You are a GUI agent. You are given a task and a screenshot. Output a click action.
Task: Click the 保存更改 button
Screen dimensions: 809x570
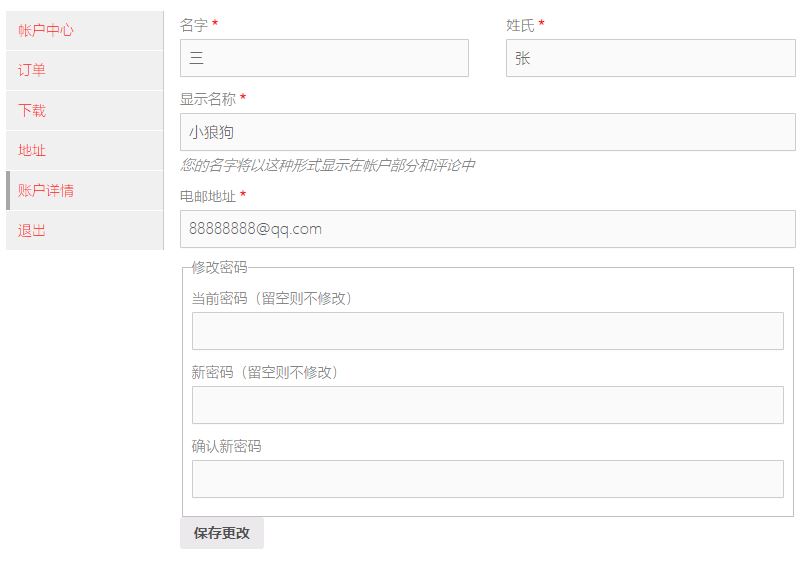(x=222, y=533)
